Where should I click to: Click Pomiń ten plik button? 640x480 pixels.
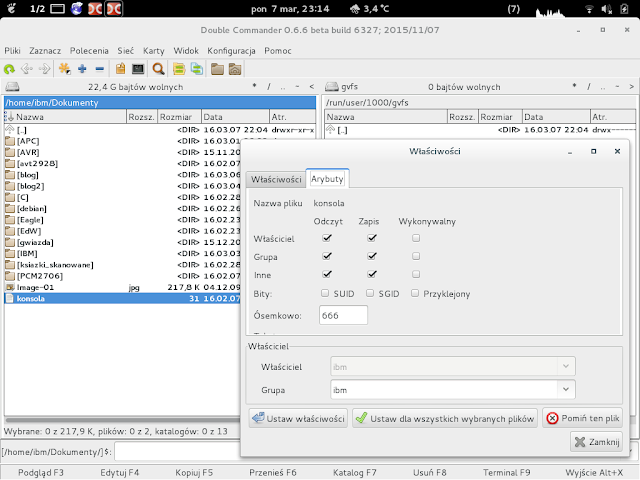(x=582, y=418)
